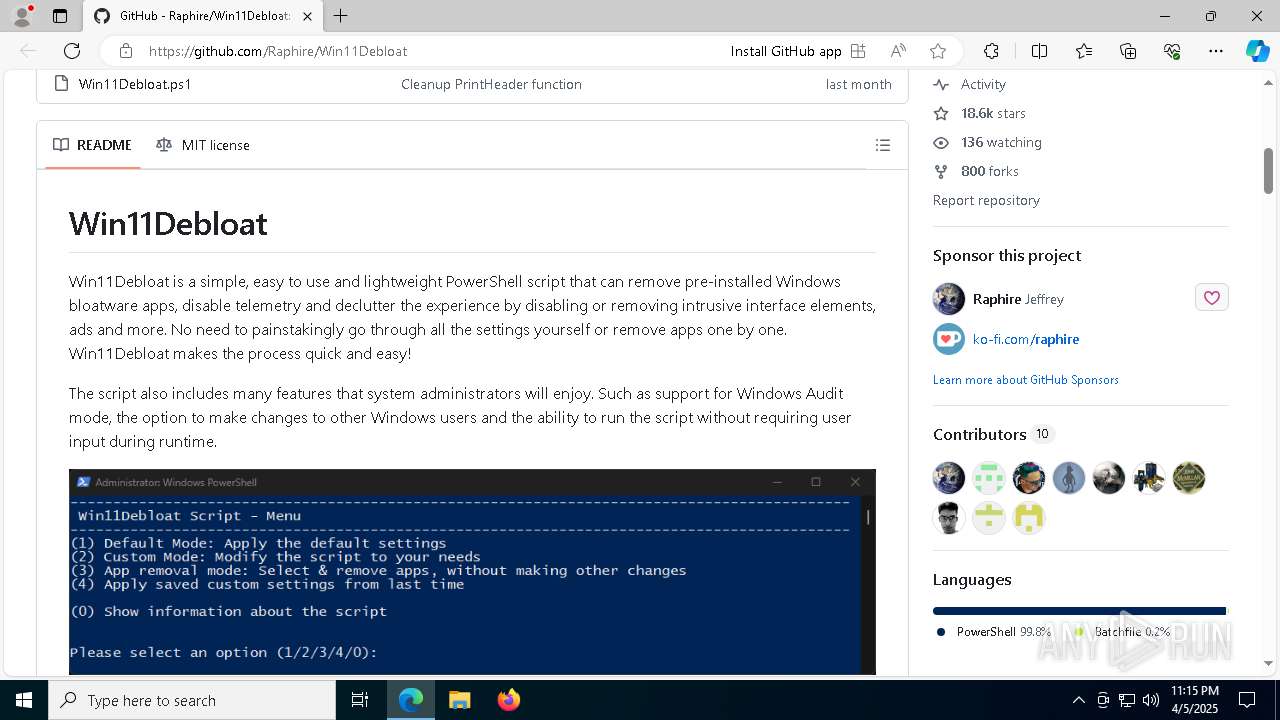The width and height of the screenshot is (1280, 720).
Task: Open Task View on taskbar
Action: [x=360, y=700]
